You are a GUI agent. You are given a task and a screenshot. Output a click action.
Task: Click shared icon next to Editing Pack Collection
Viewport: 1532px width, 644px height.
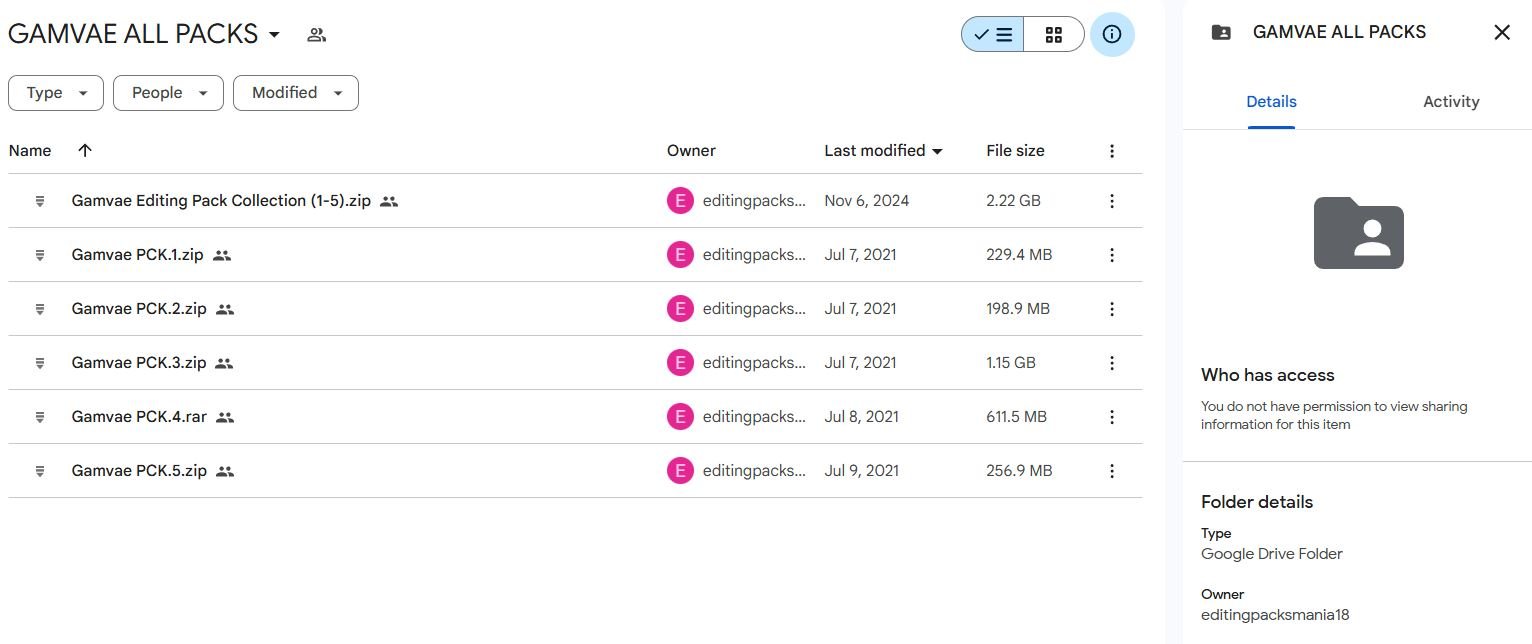point(389,201)
